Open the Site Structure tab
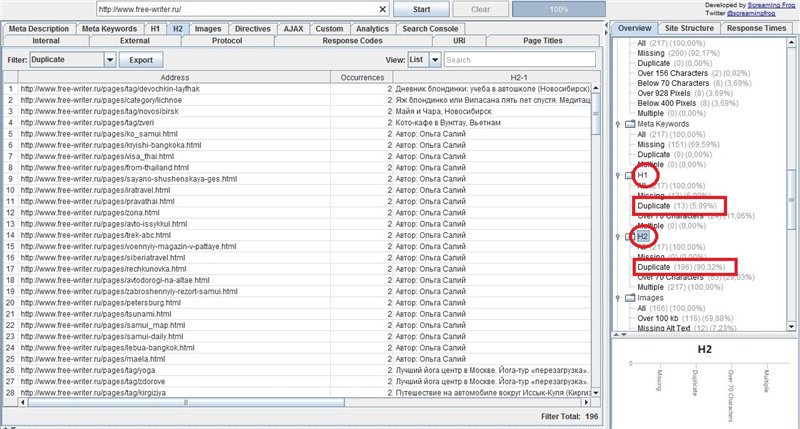This screenshot has height=429, width=800. click(x=689, y=29)
